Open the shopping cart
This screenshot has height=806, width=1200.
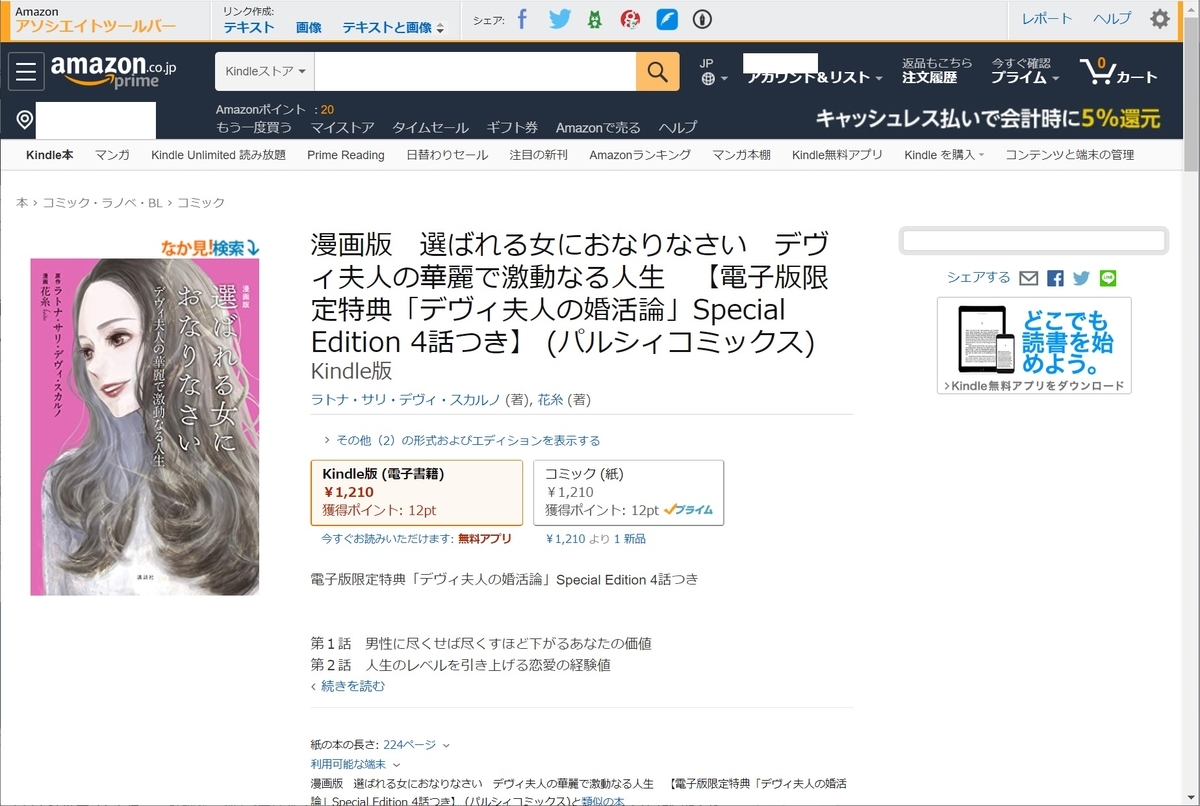click(1118, 71)
